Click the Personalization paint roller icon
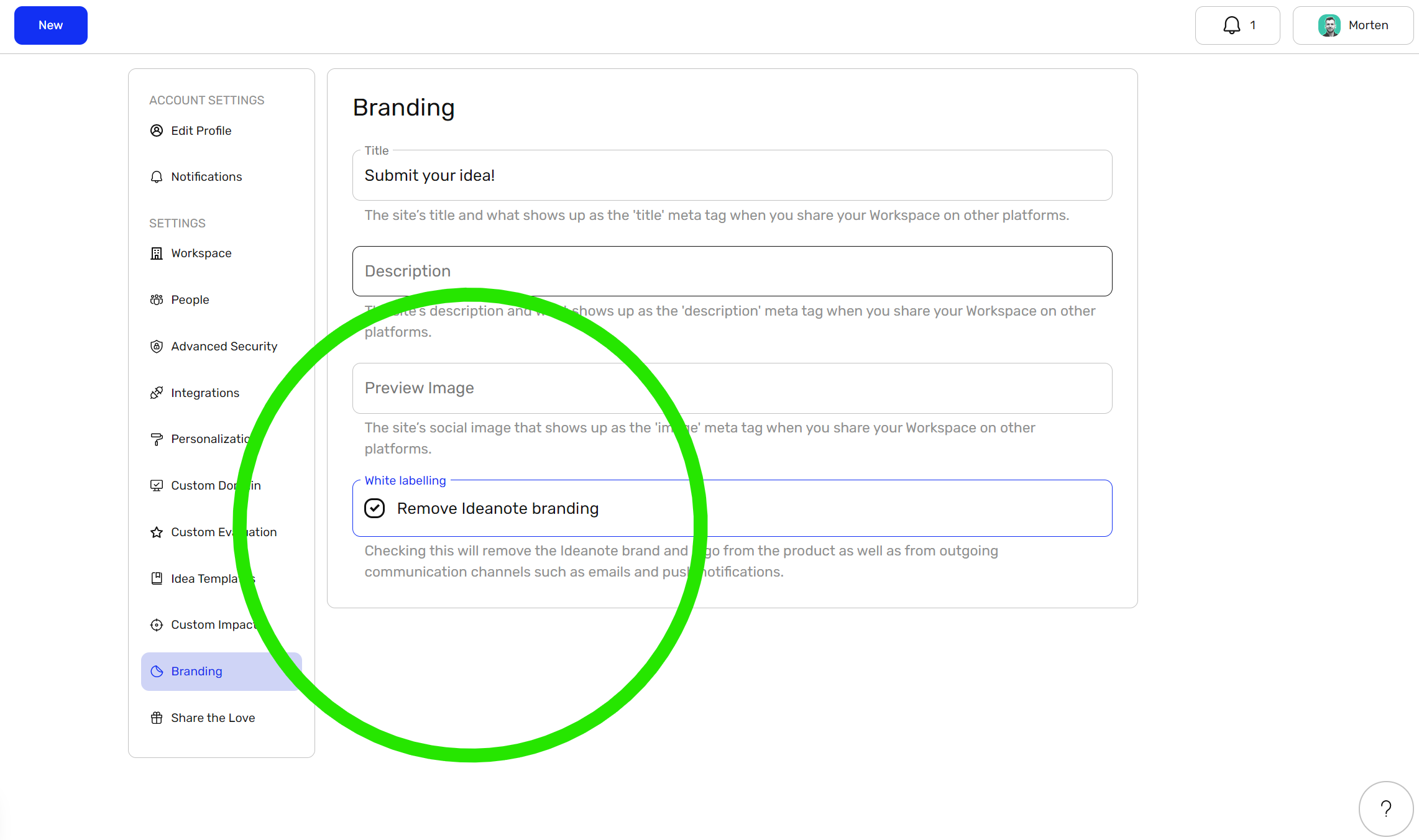 (x=157, y=439)
